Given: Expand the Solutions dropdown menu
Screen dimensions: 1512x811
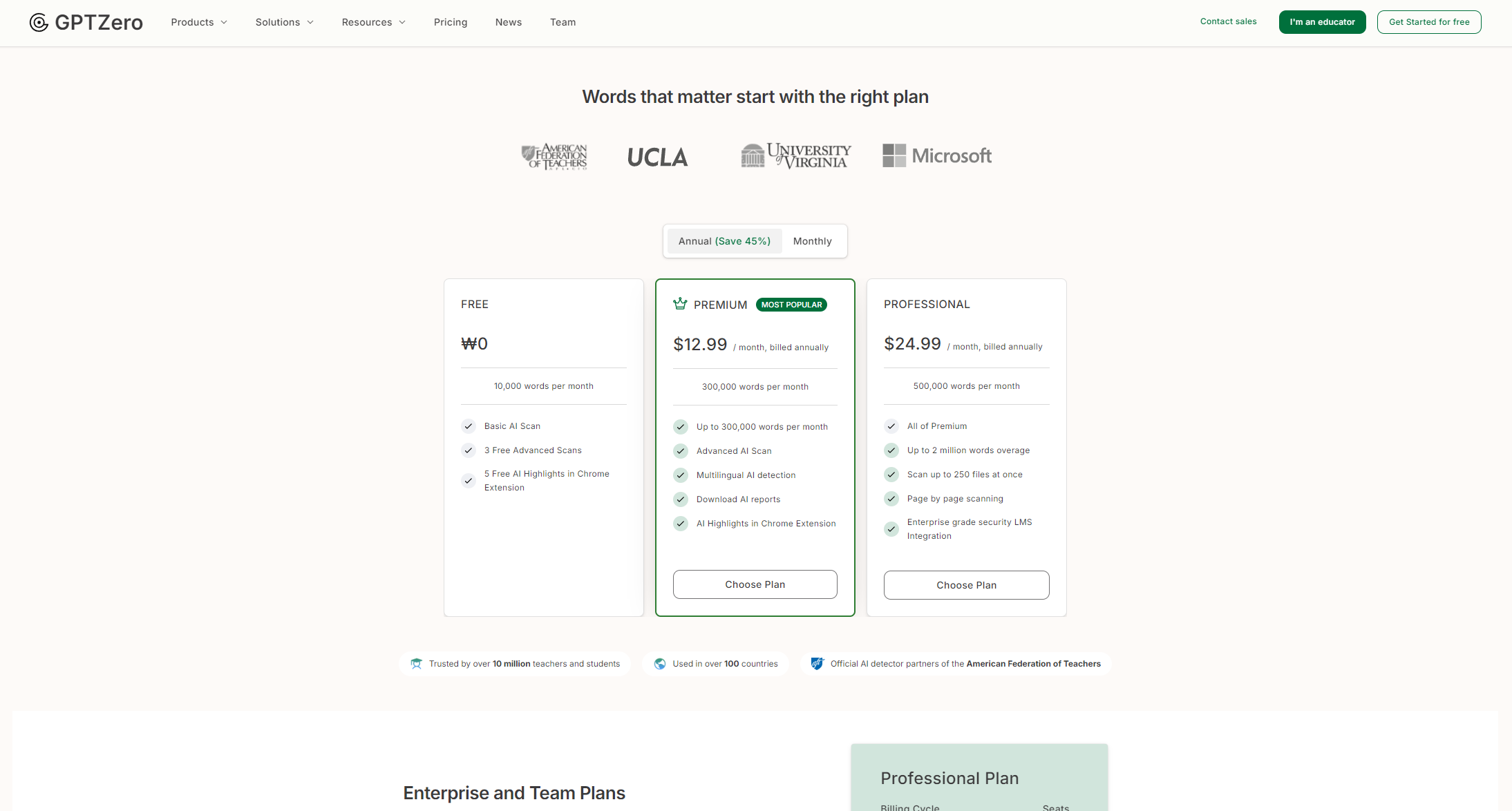Looking at the screenshot, I should click(284, 22).
